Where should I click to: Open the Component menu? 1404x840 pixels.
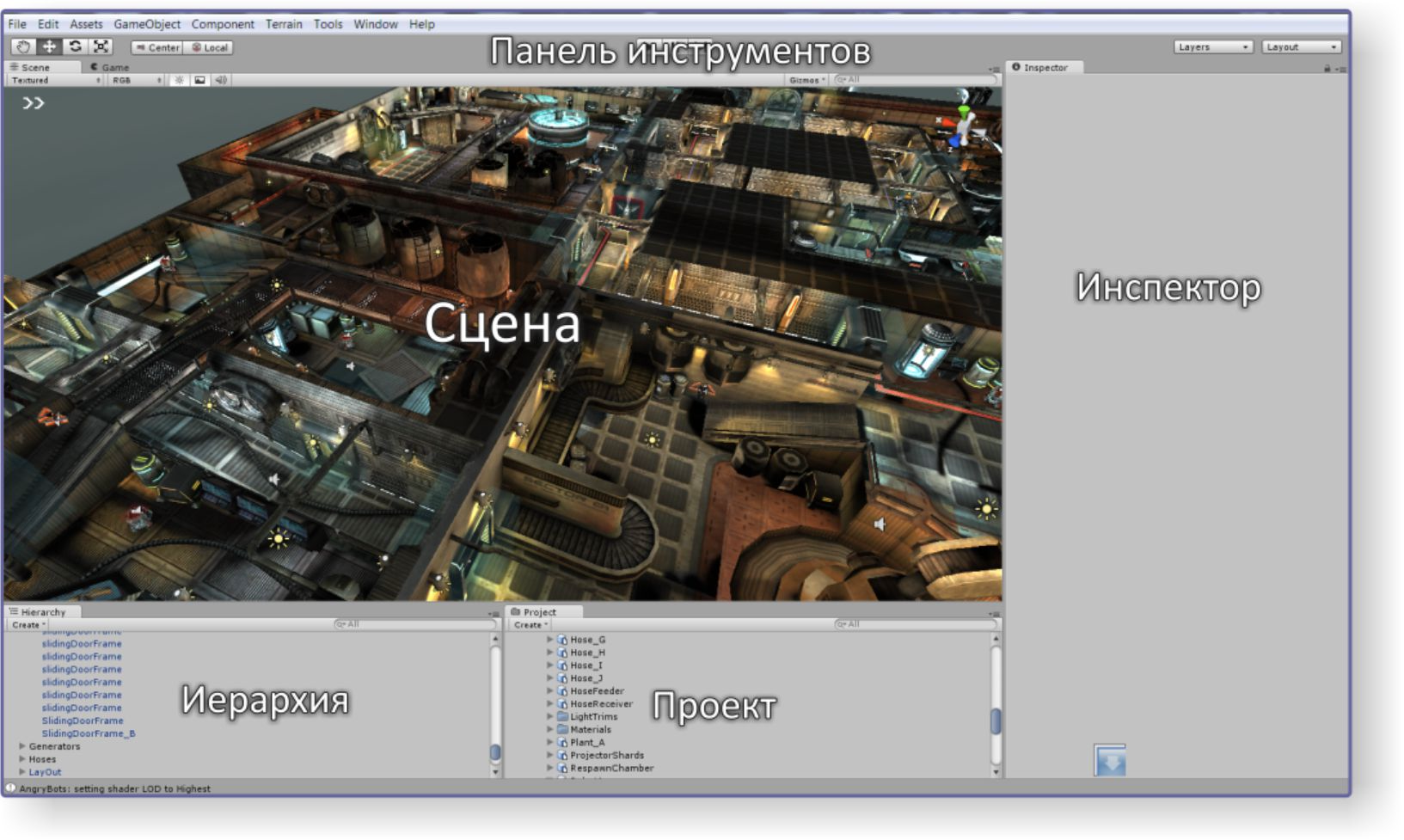[x=223, y=24]
